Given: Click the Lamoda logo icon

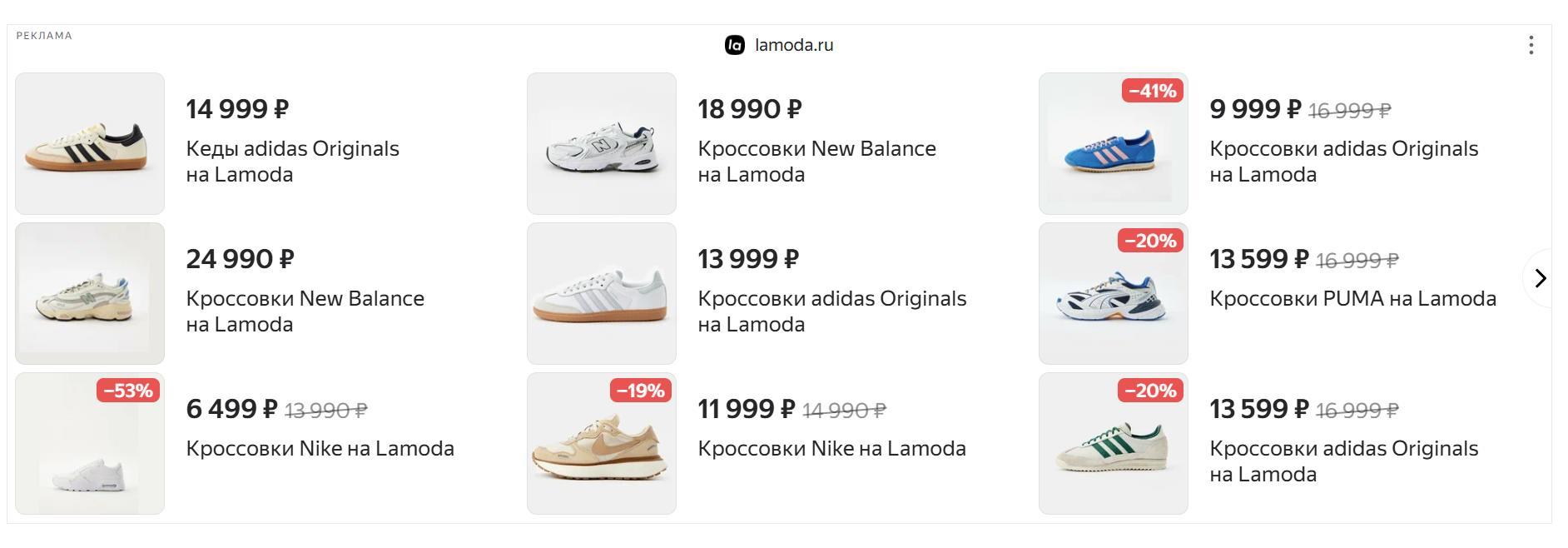Looking at the screenshot, I should click(x=734, y=46).
